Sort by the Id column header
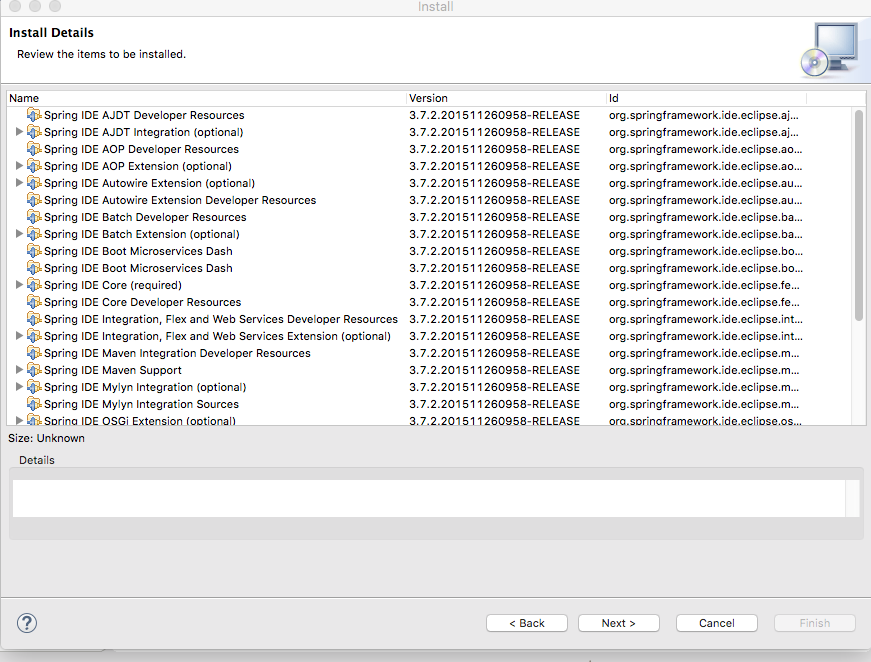Screen dimensions: 871x662 pos(706,98)
